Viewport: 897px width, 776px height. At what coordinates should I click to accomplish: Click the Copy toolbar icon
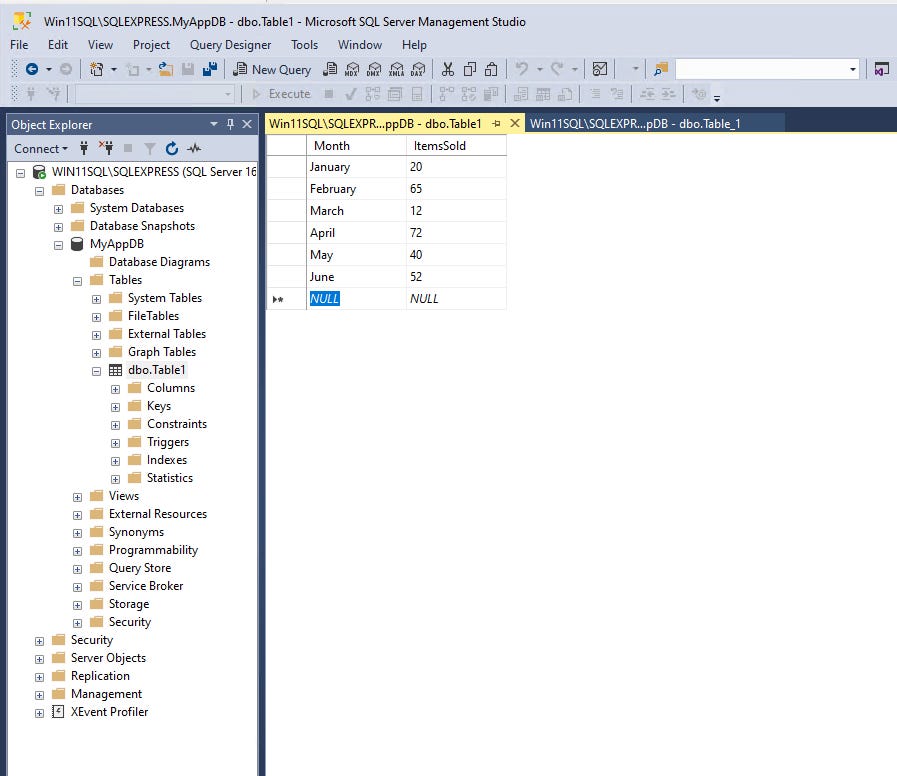(x=468, y=70)
